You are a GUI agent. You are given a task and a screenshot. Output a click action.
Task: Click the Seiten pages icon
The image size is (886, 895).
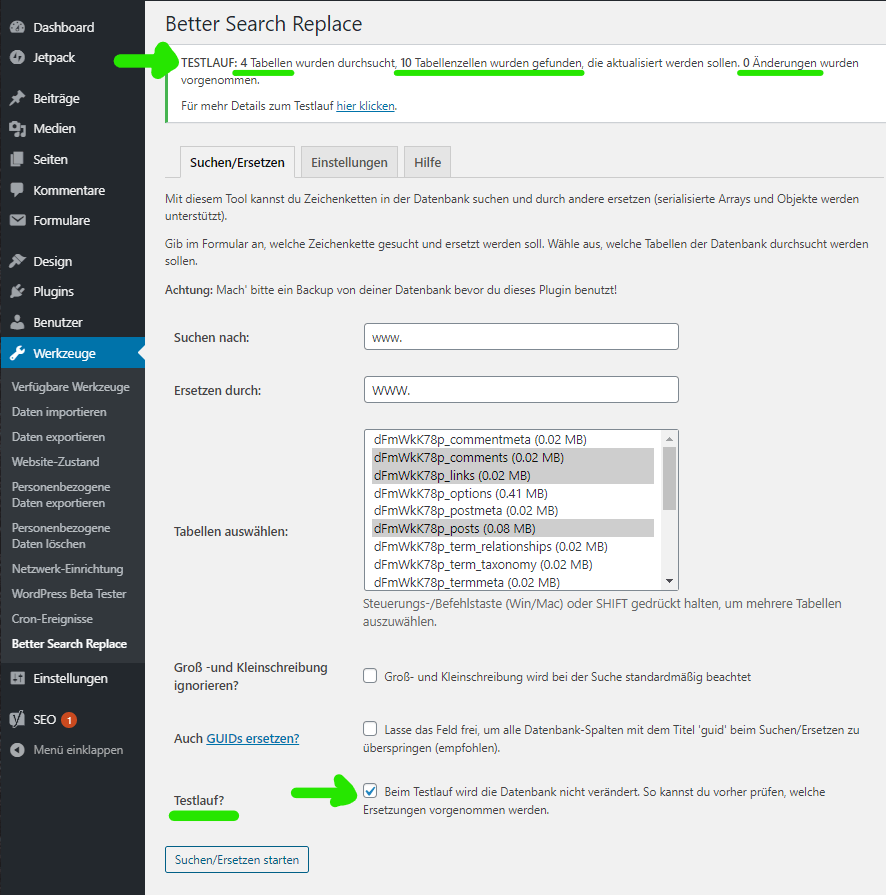click(18, 159)
